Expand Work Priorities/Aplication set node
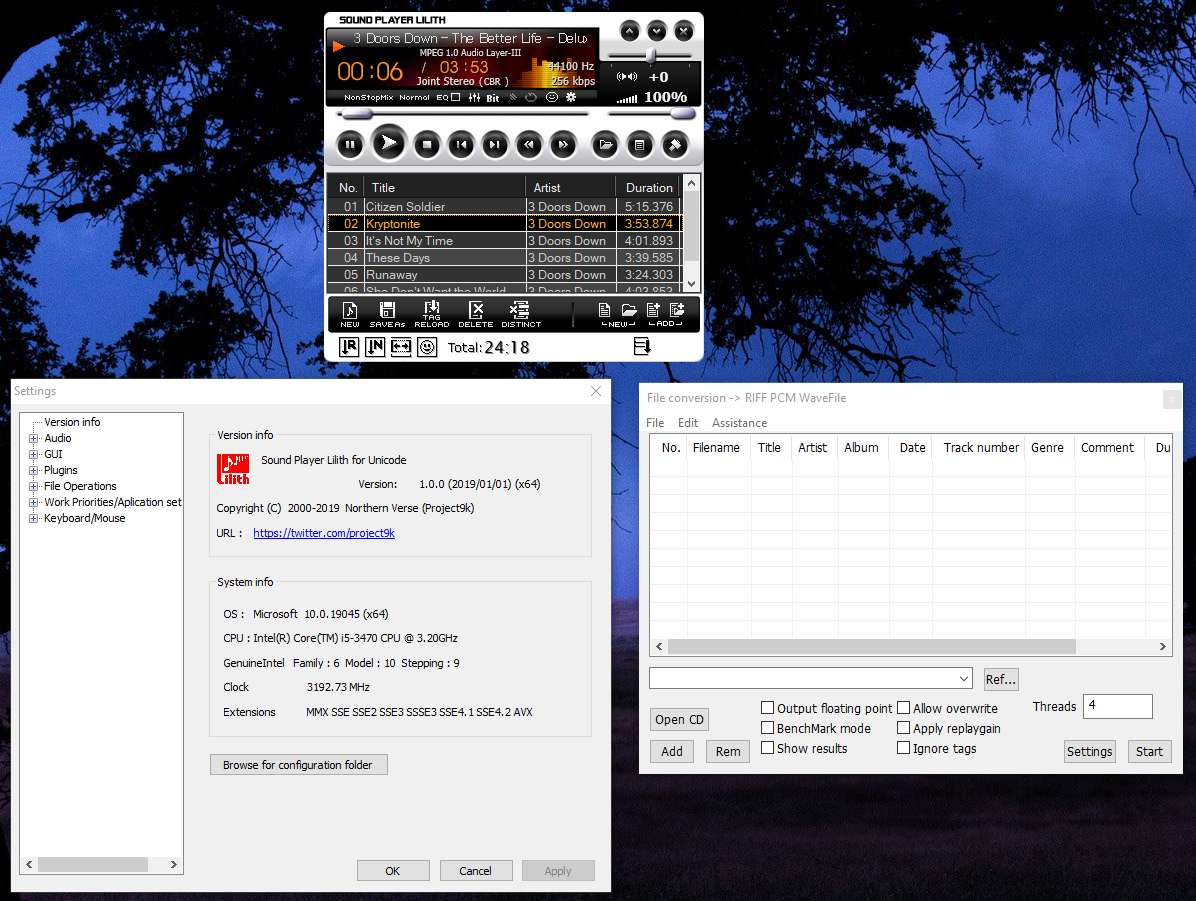This screenshot has width=1196, height=901. point(34,502)
